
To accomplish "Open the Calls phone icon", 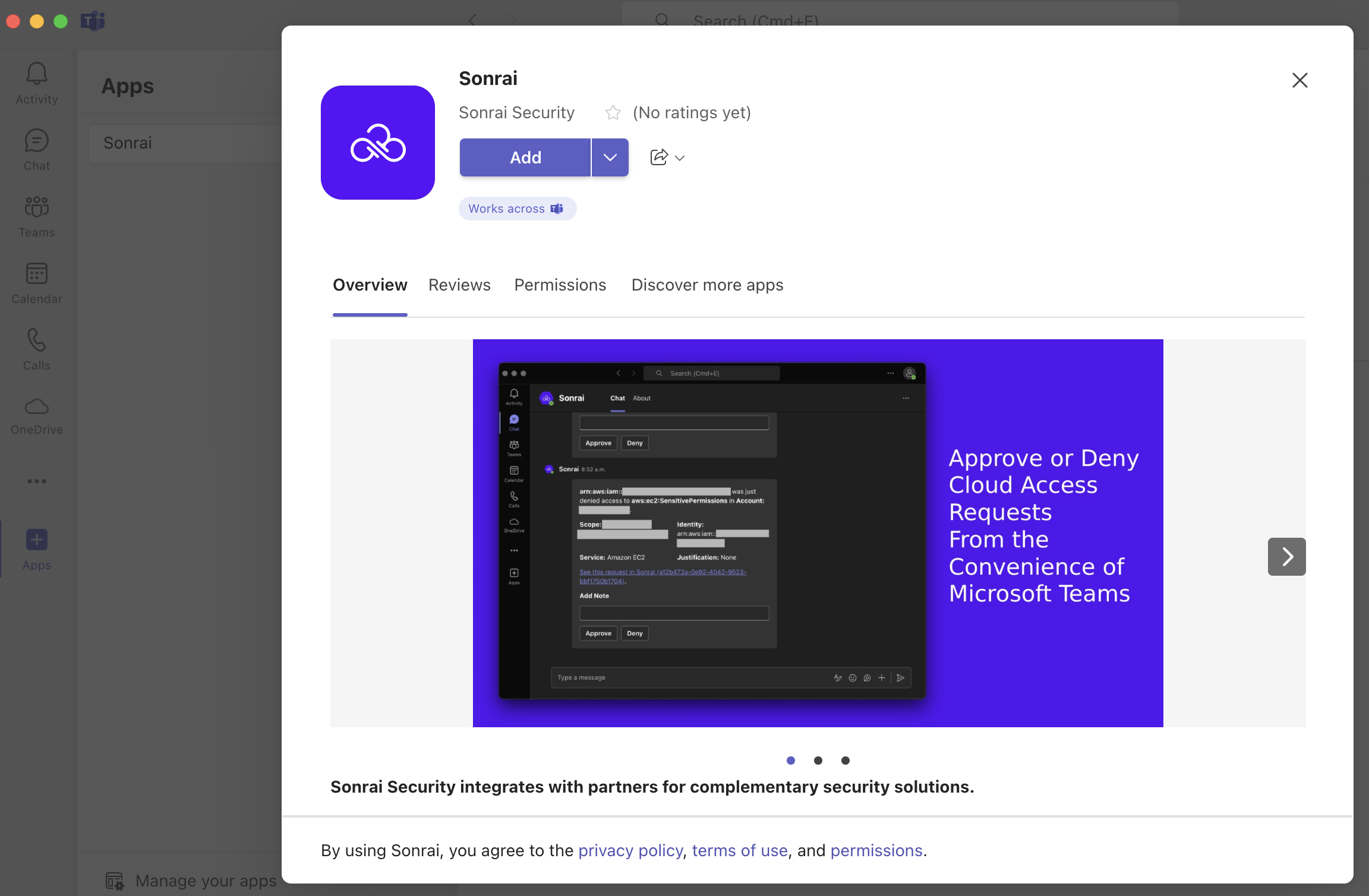I will click(x=37, y=340).
